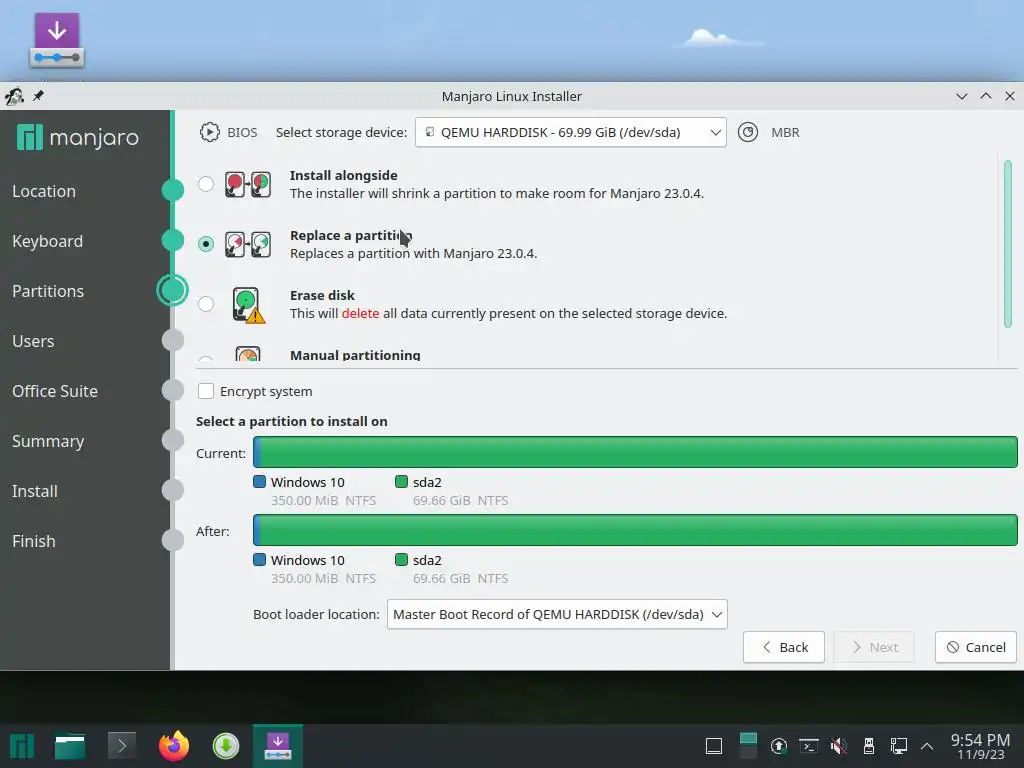This screenshot has width=1024, height=768.
Task: Cancel the Manjaro installation
Action: pos(976,647)
